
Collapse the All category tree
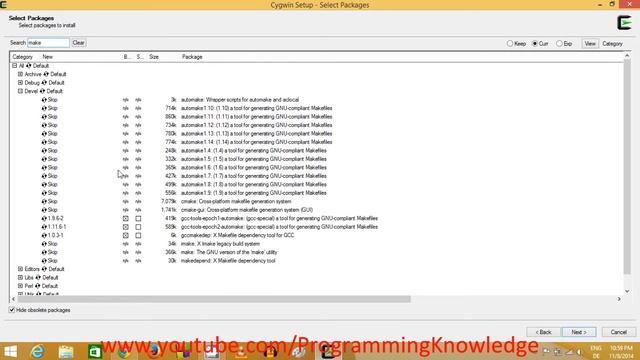click(x=15, y=66)
